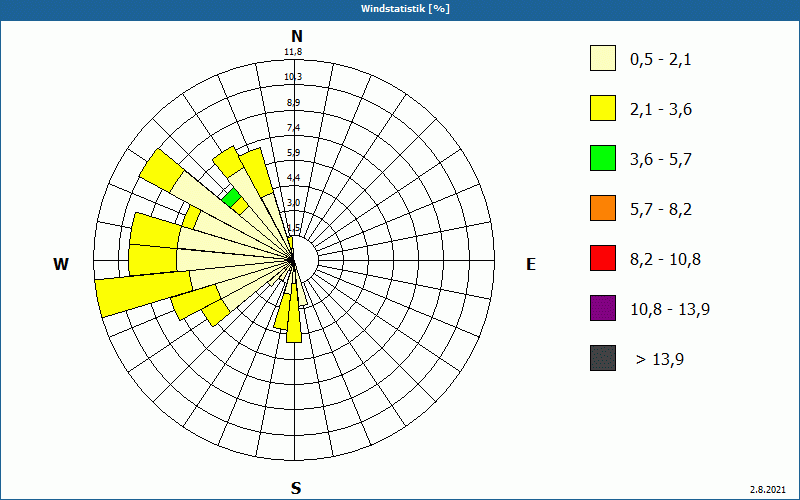The width and height of the screenshot is (800, 500).
Task: Click the '0,5 - 2,1' legend label
Action: point(661,60)
